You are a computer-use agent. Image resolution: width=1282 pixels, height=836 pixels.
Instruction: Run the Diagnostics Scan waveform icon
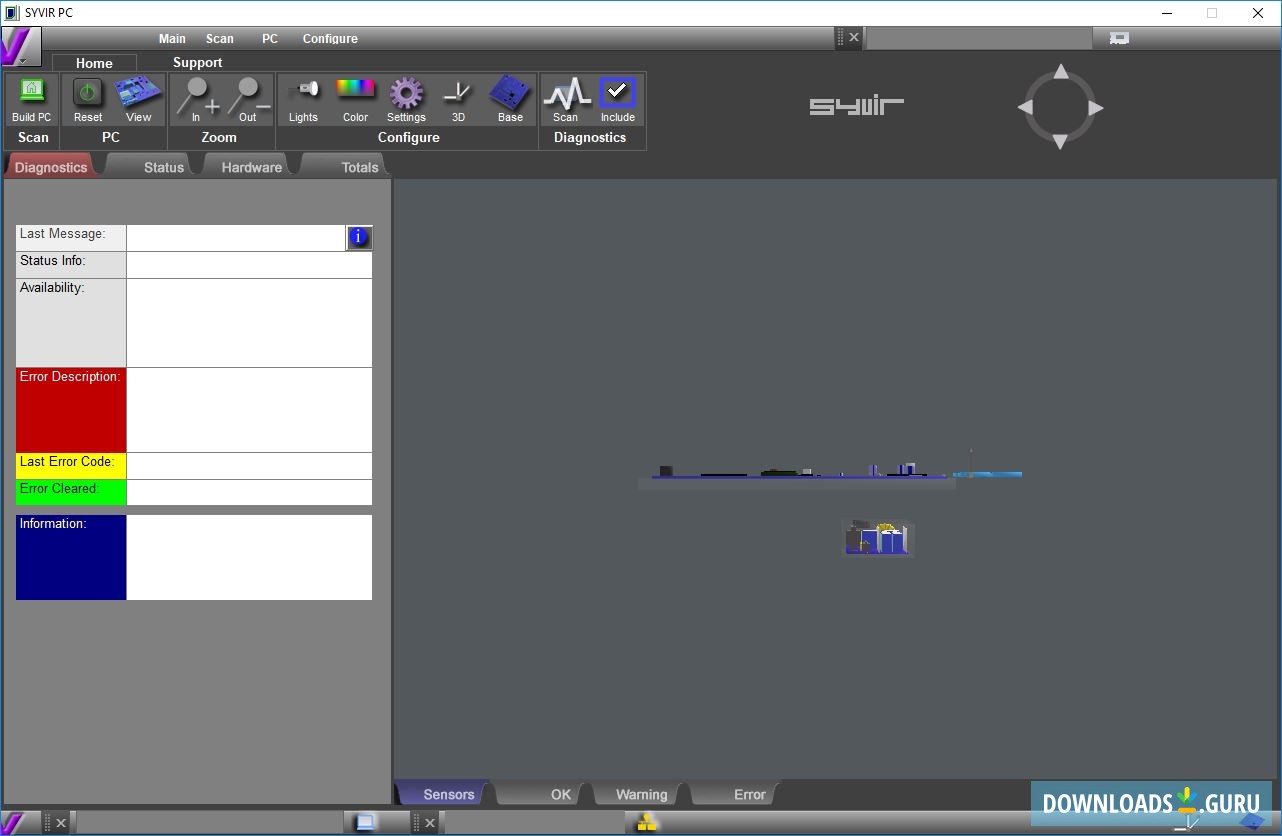pyautogui.click(x=566, y=99)
